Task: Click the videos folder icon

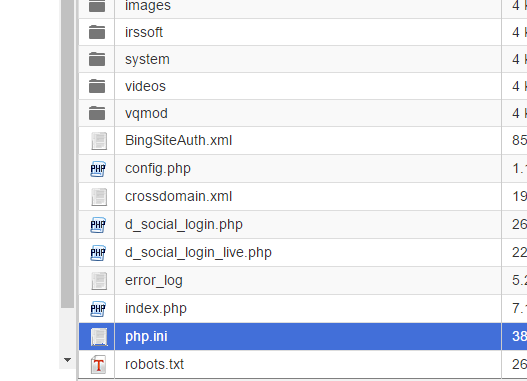Action: tap(97, 86)
